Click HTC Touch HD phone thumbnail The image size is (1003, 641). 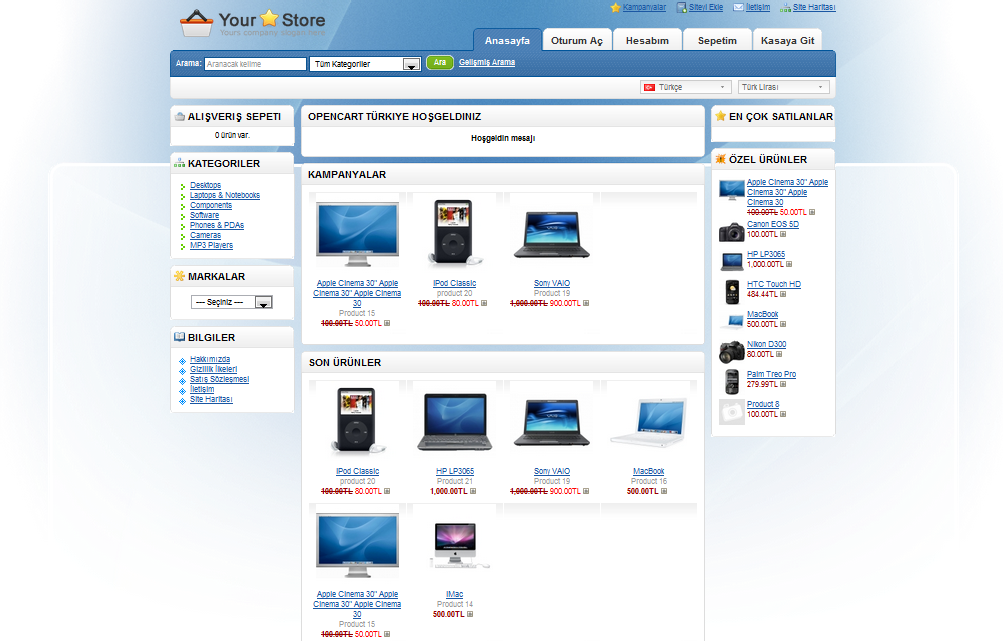pyautogui.click(x=732, y=292)
